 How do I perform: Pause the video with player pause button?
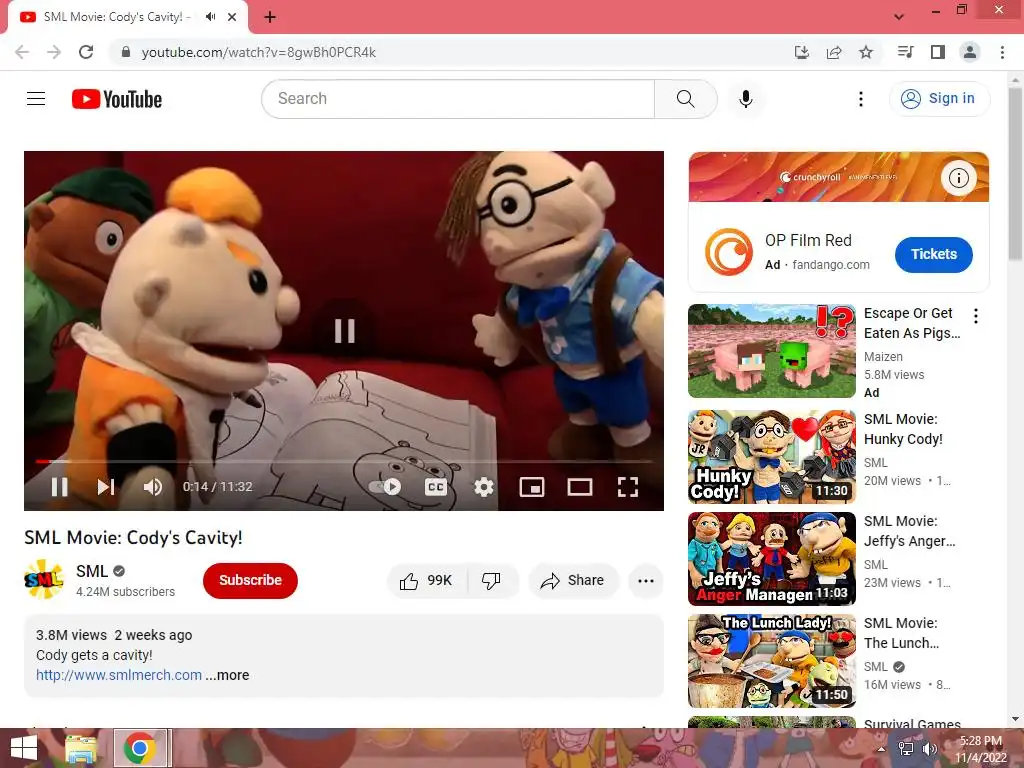coord(59,487)
